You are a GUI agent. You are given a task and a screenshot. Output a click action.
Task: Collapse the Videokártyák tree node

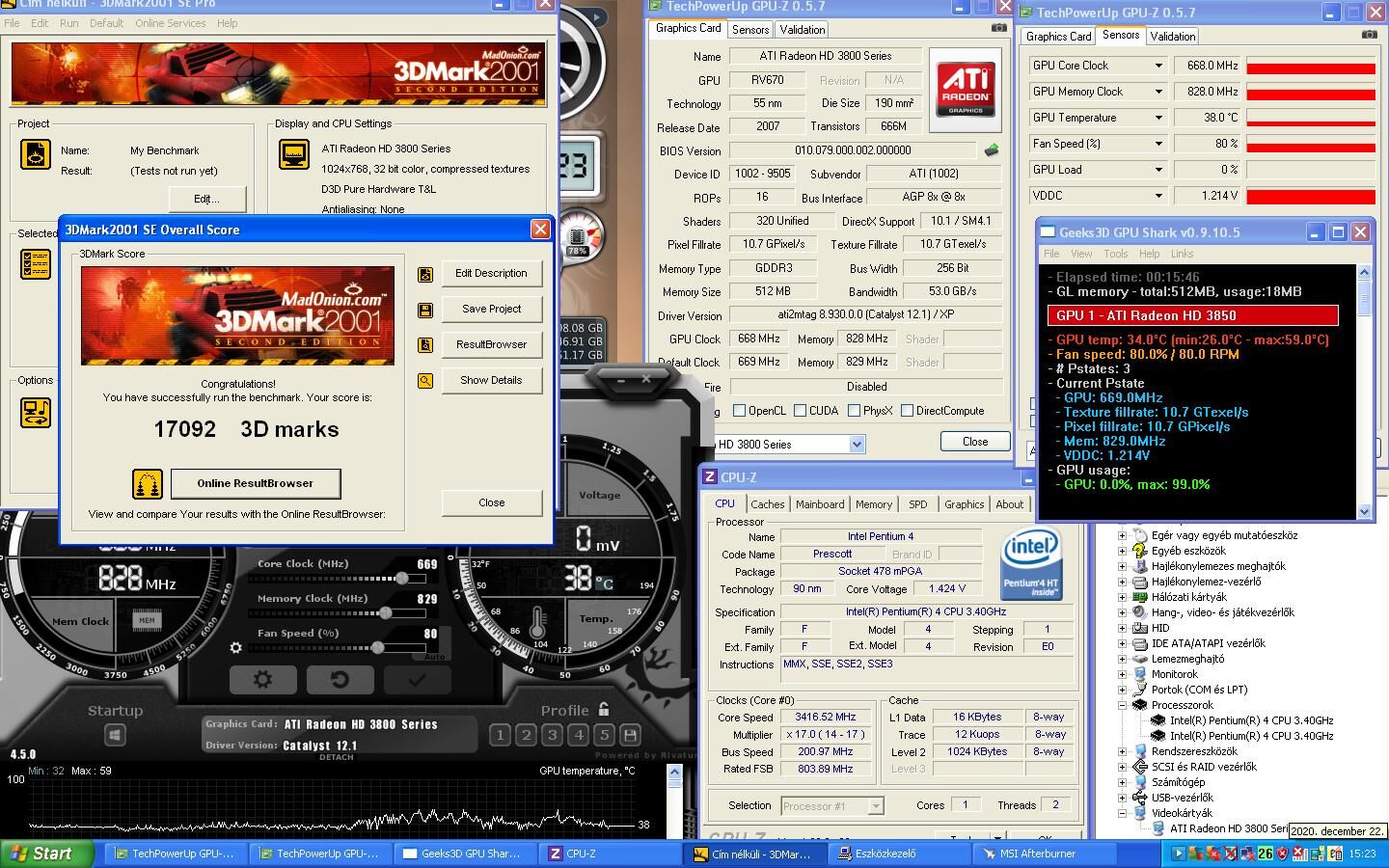tap(1122, 813)
